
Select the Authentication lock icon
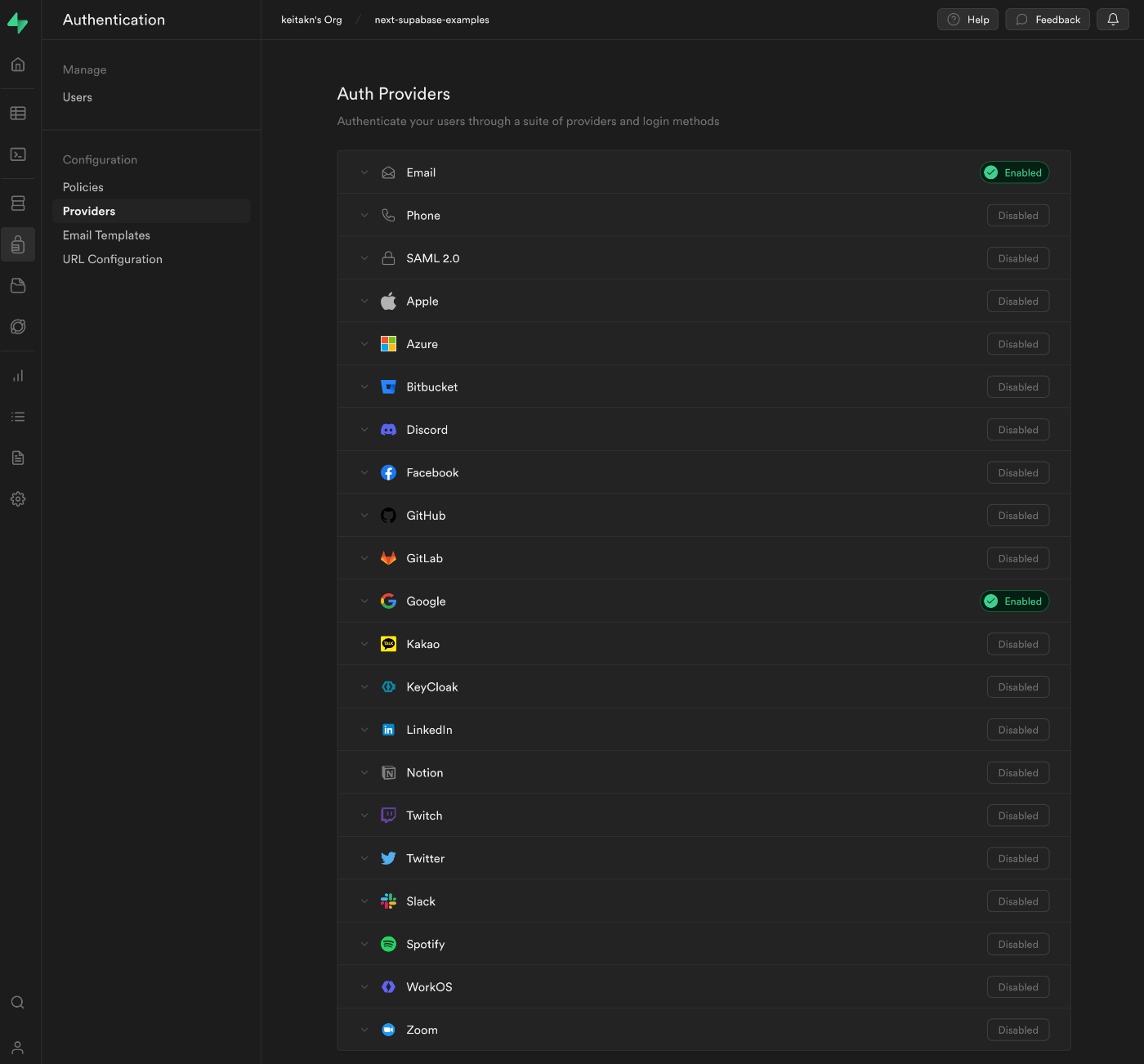[x=18, y=244]
